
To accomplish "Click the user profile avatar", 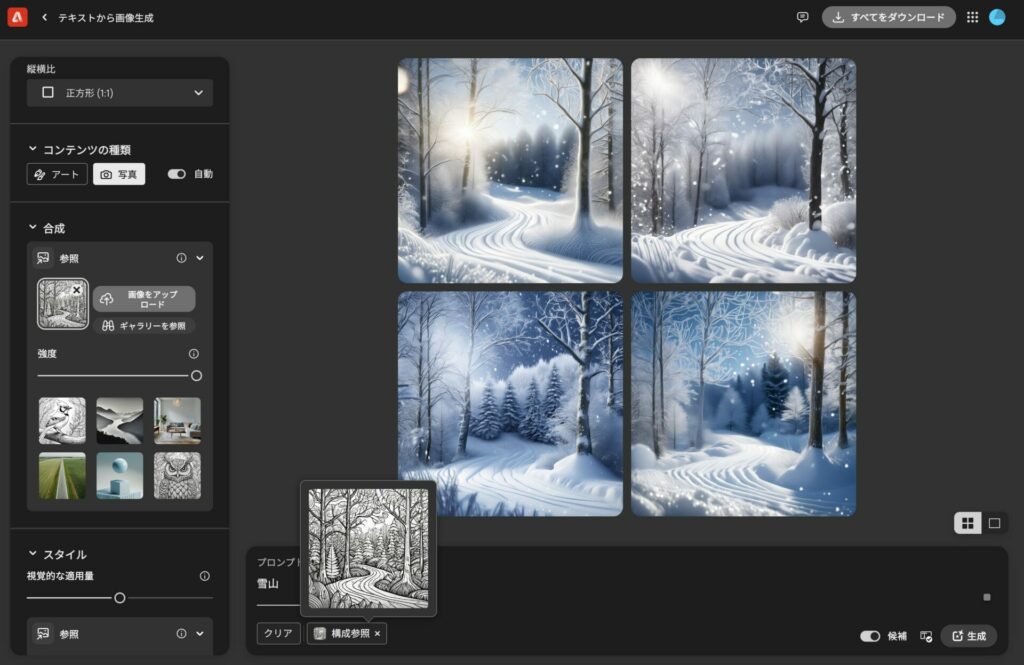I will [x=997, y=17].
